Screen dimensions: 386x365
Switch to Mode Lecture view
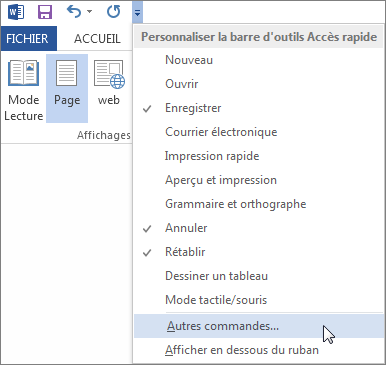(x=23, y=90)
